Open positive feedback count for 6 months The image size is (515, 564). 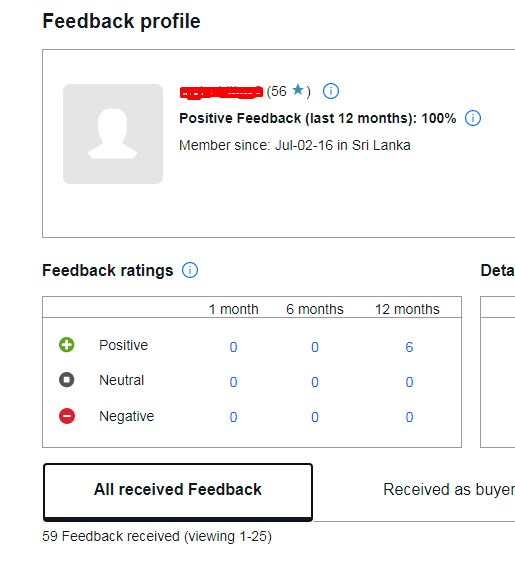[x=315, y=347]
